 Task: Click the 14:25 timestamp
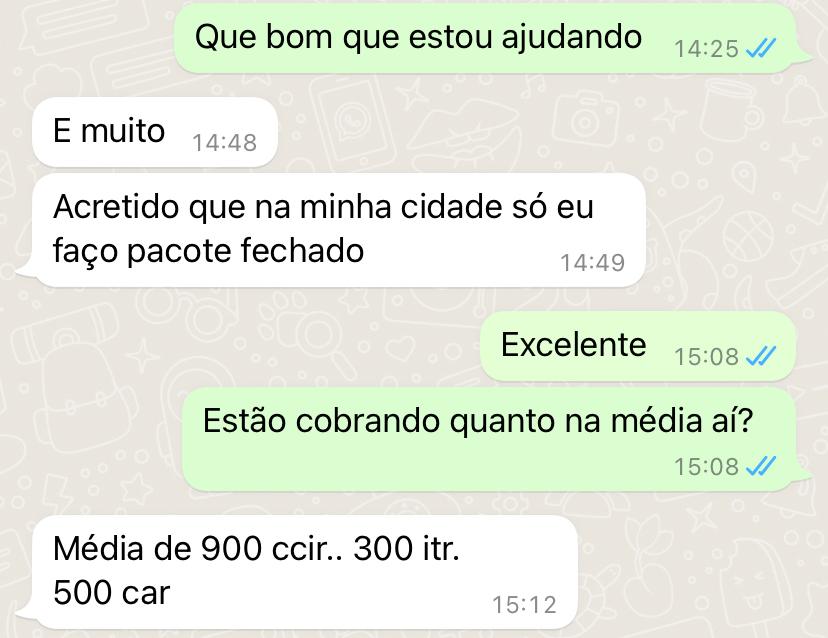(x=707, y=49)
